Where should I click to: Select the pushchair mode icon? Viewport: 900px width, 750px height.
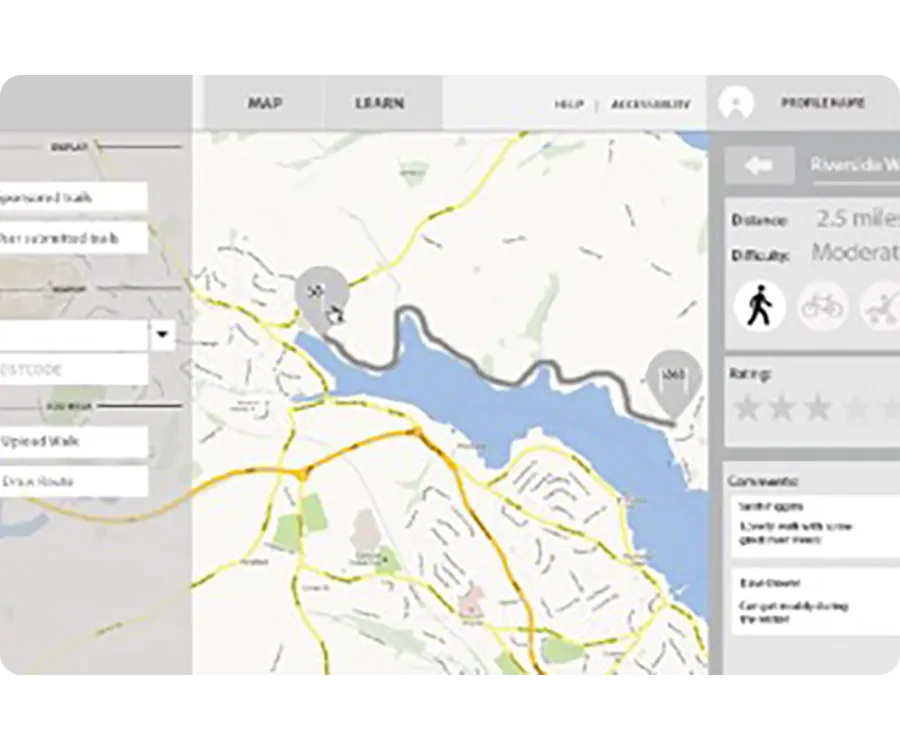[882, 305]
